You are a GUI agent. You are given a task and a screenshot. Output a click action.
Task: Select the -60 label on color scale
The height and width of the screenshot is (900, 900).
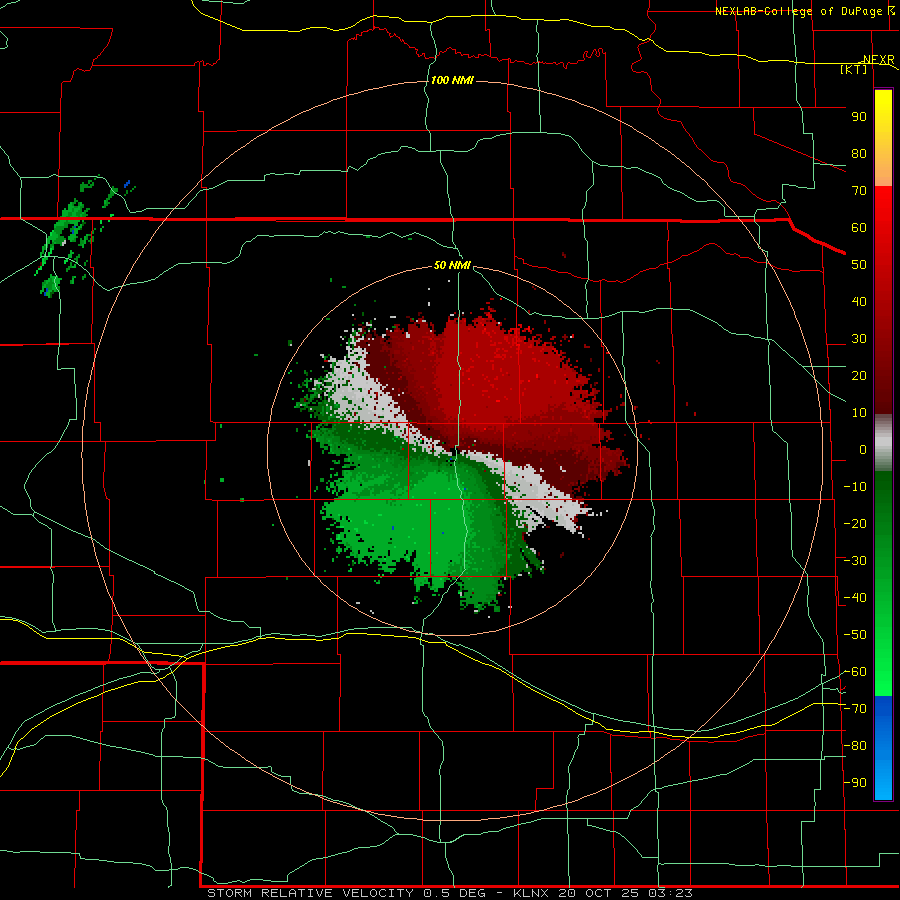(x=855, y=672)
